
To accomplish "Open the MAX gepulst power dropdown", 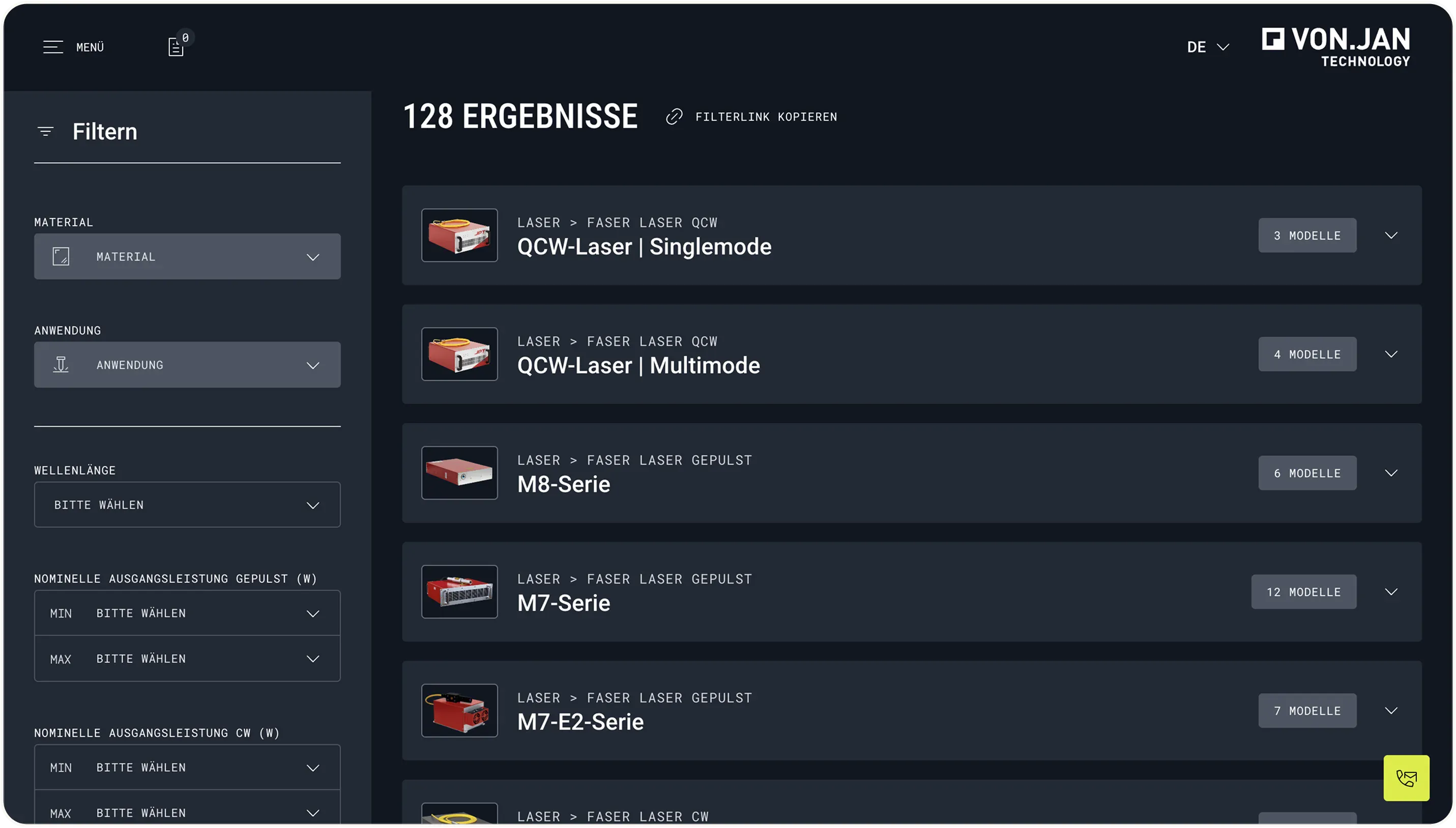I will (187, 659).
